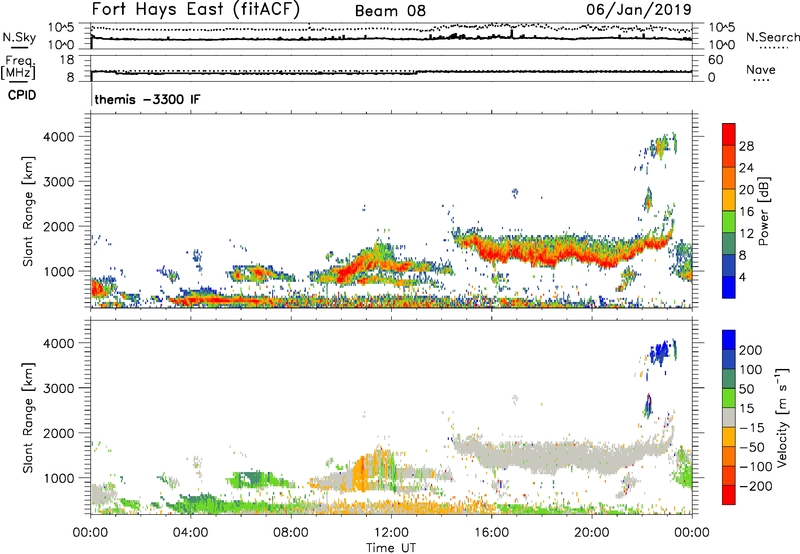Select the light green 12–16 Power color segment

(729, 222)
